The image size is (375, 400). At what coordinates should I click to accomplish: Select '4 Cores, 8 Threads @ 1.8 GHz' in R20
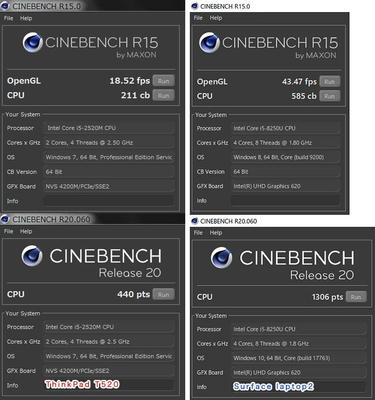[271, 344]
